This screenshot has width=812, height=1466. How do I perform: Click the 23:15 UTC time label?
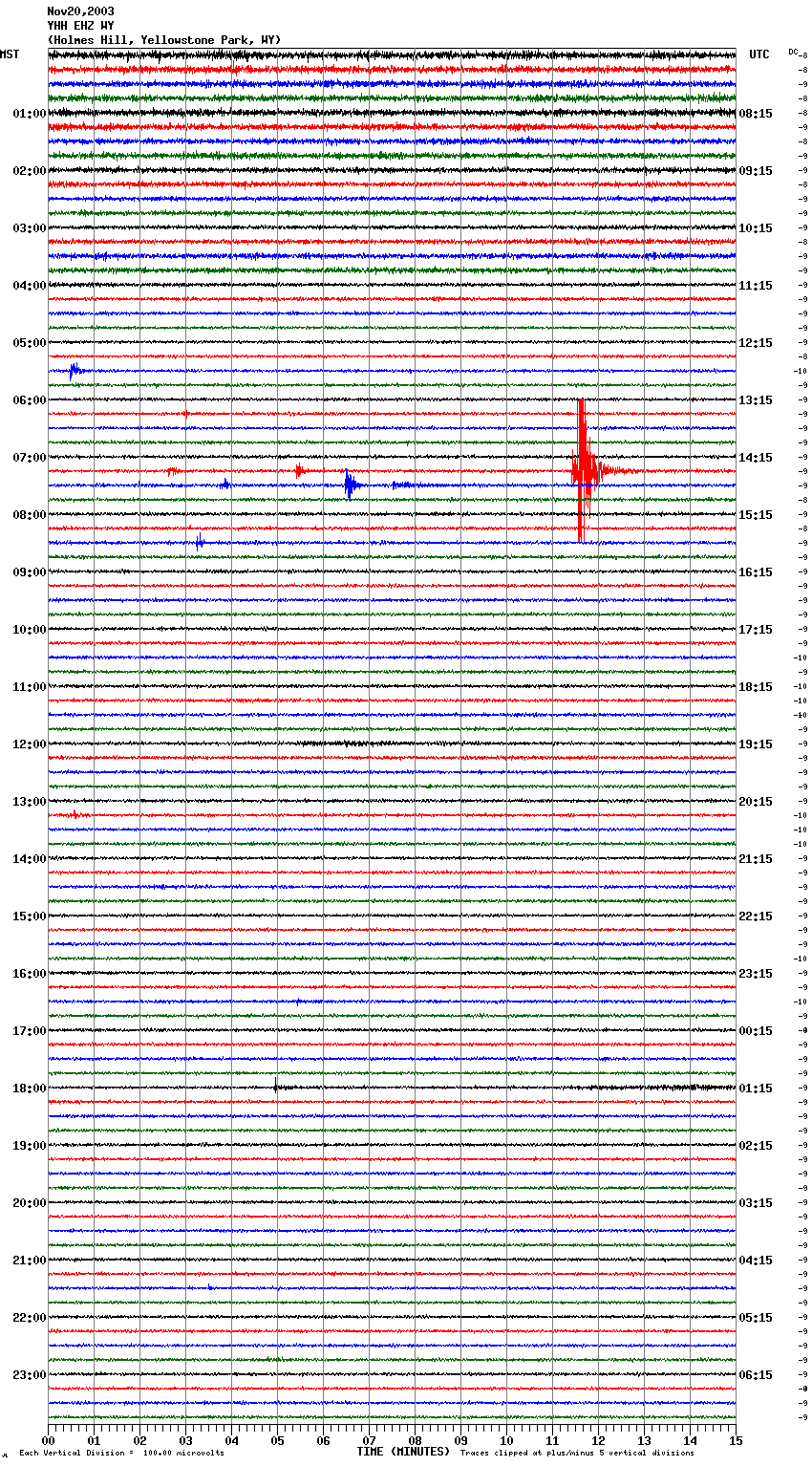point(756,974)
